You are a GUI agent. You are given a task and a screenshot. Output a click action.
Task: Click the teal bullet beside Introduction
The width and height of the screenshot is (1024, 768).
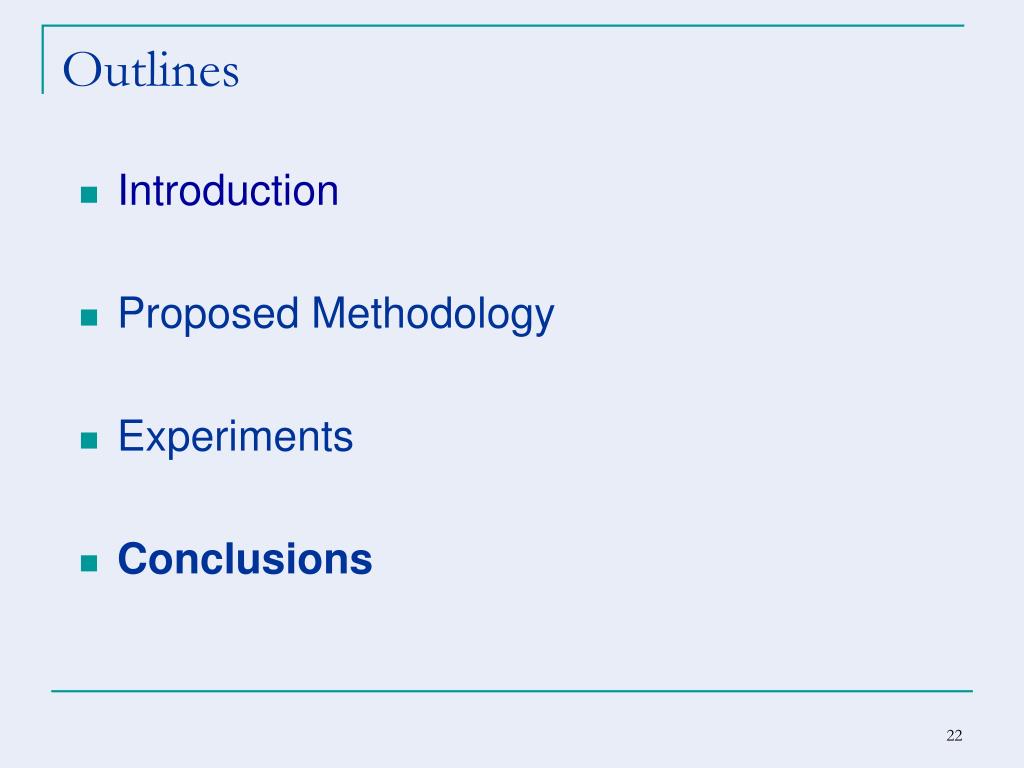pyautogui.click(x=89, y=195)
